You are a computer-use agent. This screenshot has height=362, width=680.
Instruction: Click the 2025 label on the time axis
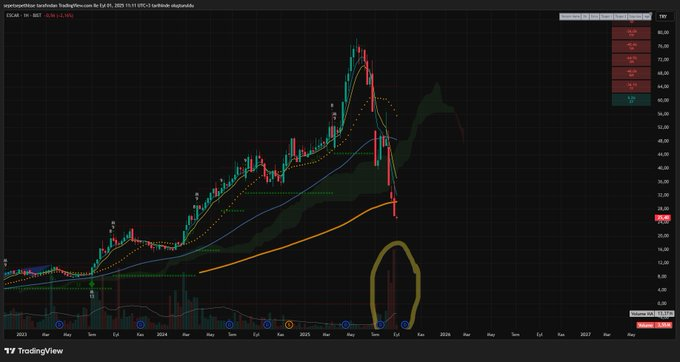(x=305, y=334)
